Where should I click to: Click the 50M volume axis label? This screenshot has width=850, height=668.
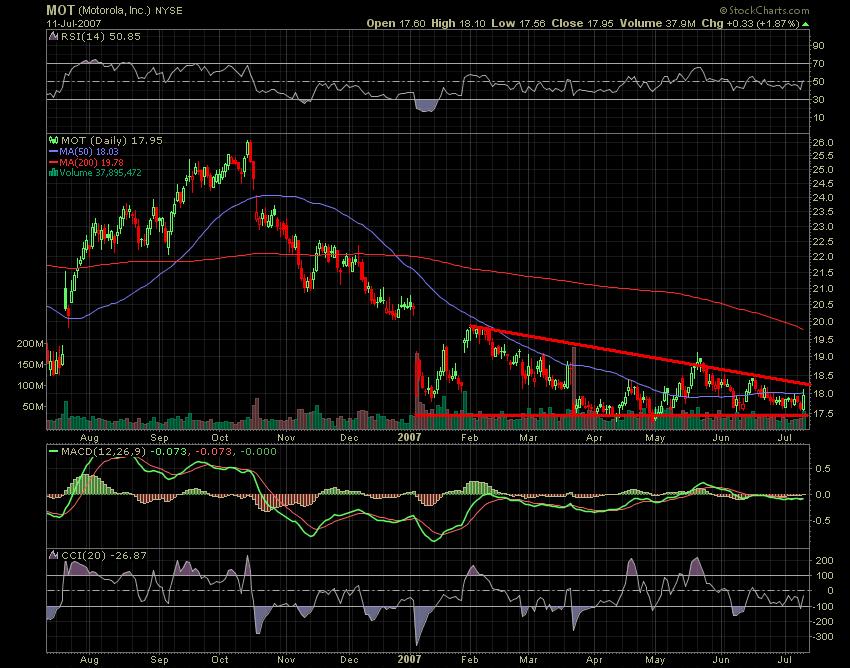pos(33,407)
